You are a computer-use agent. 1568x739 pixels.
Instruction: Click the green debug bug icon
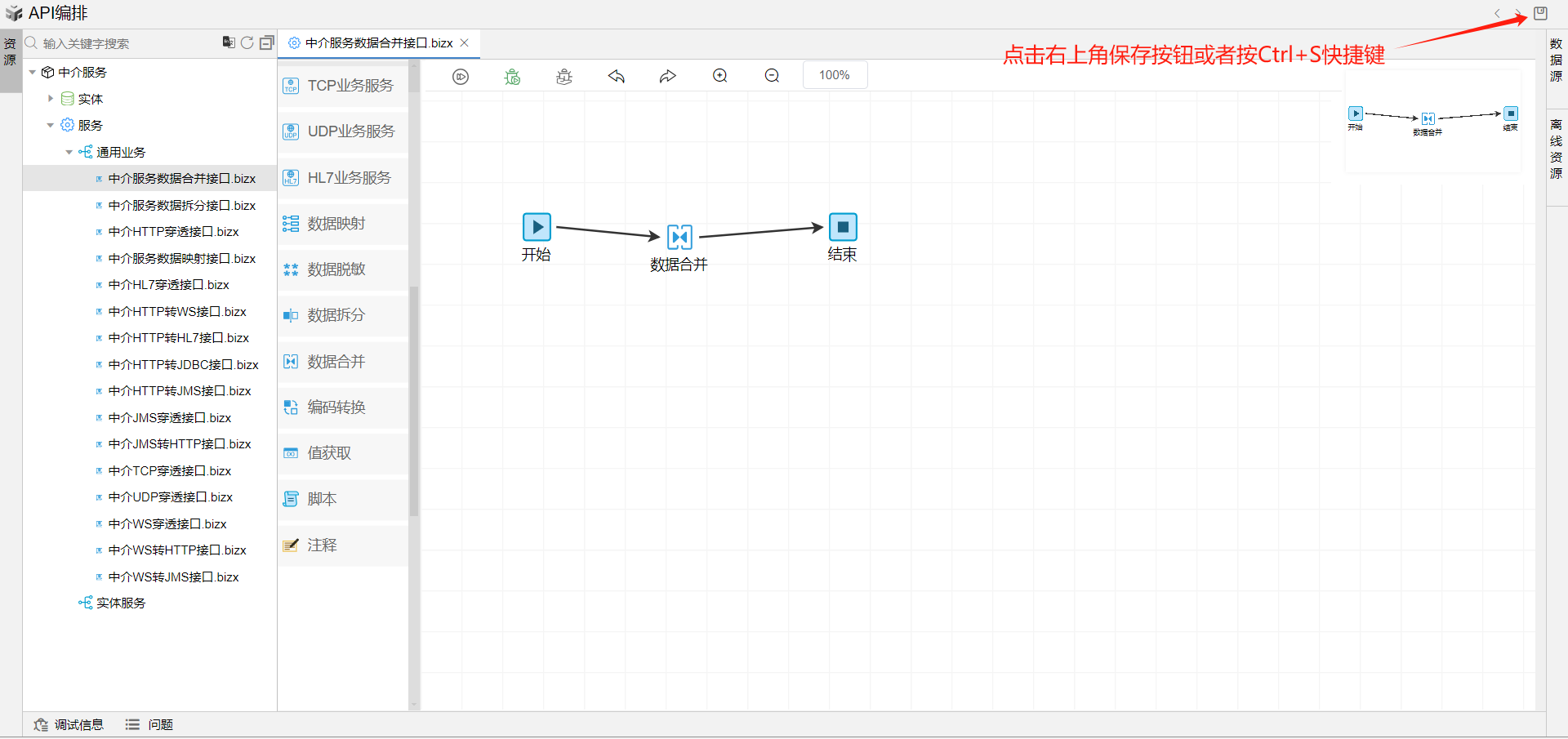coord(512,76)
